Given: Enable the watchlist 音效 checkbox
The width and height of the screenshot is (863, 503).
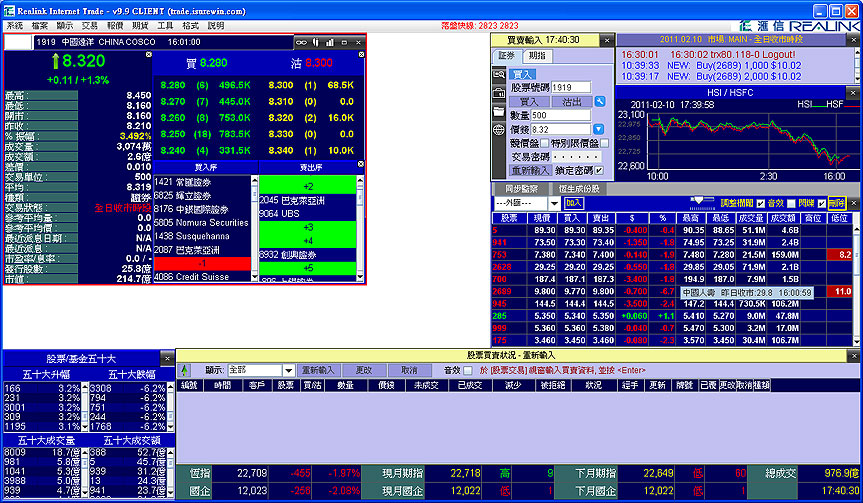Looking at the screenshot, I should coord(791,204).
